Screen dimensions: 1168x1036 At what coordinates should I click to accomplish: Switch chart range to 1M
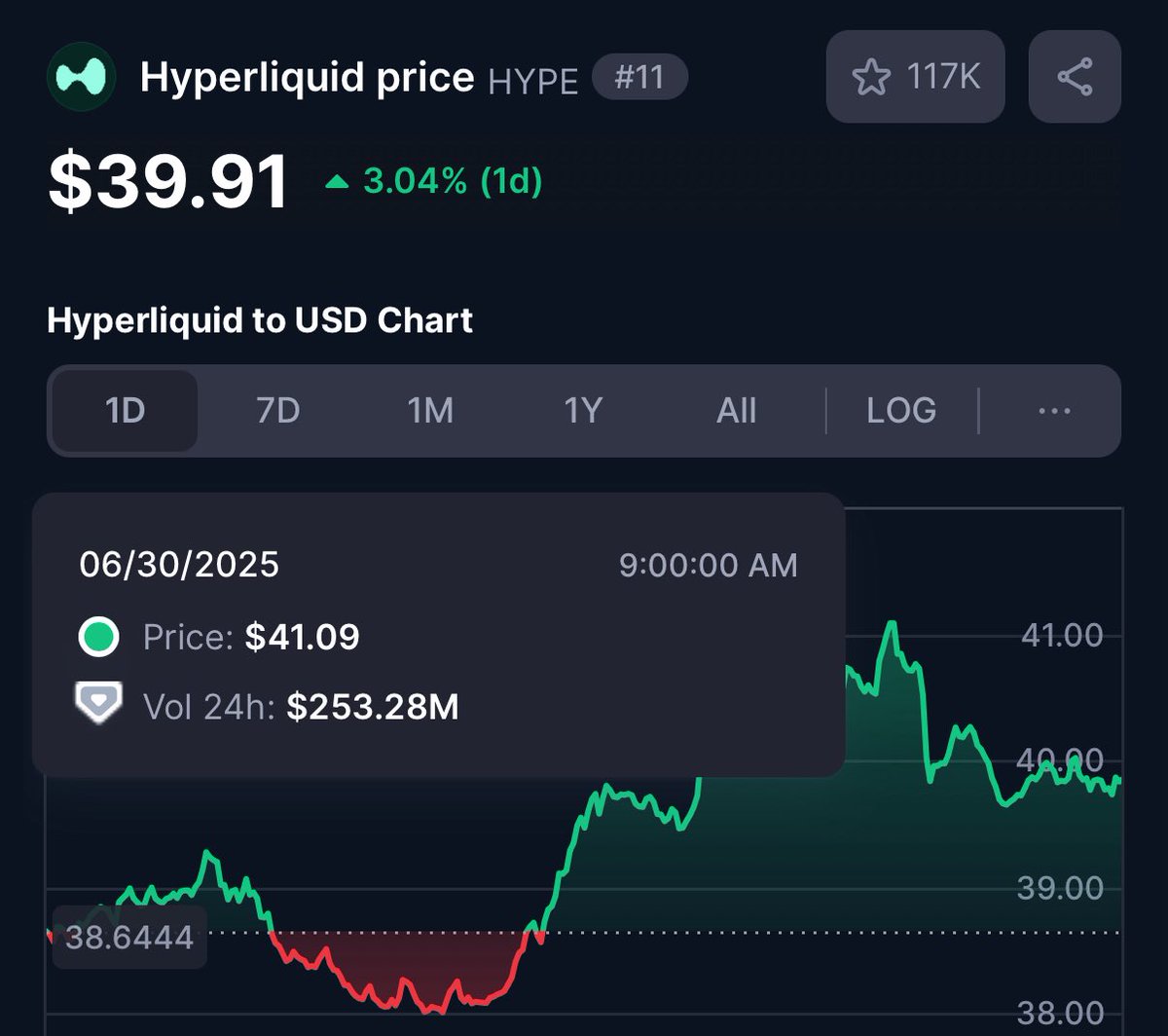(x=430, y=410)
